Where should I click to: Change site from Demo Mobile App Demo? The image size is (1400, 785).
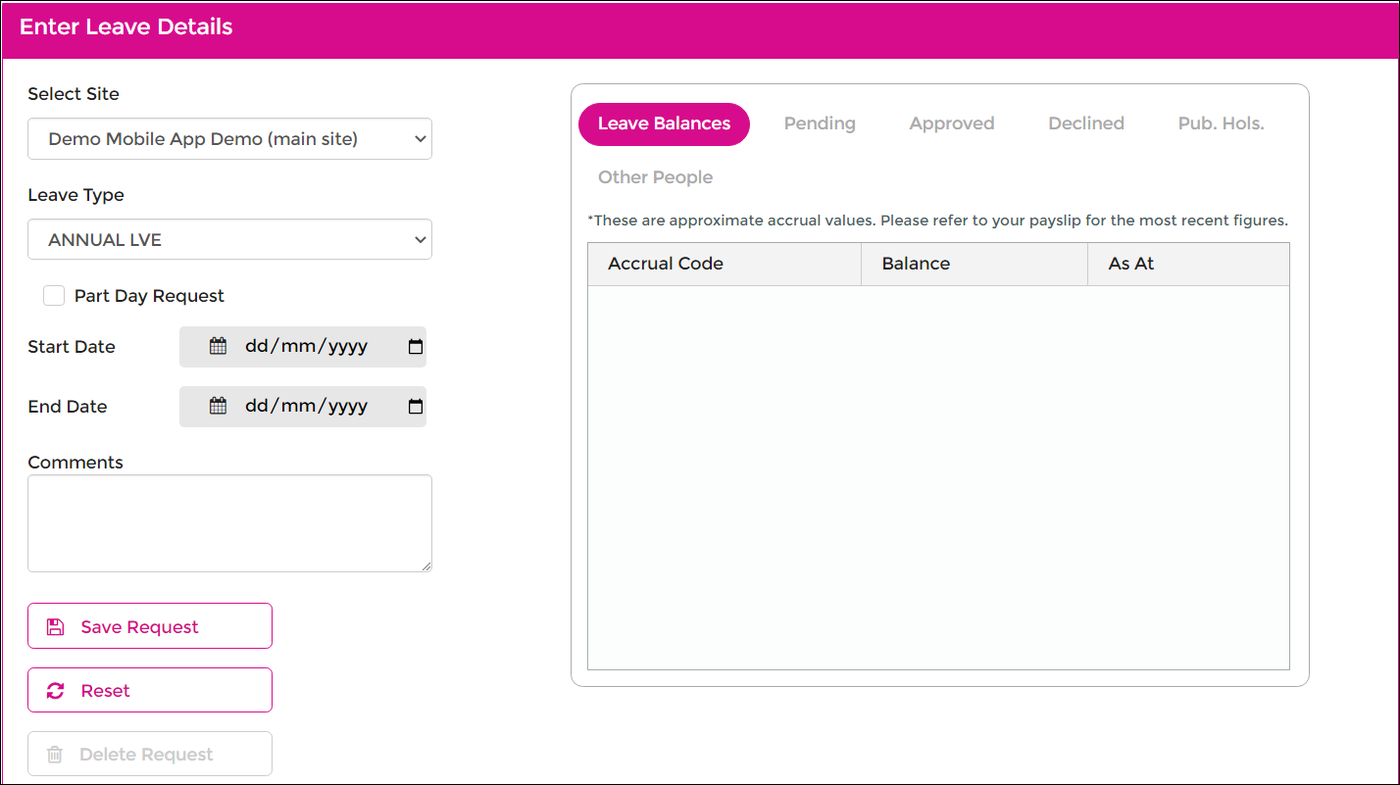click(x=230, y=139)
